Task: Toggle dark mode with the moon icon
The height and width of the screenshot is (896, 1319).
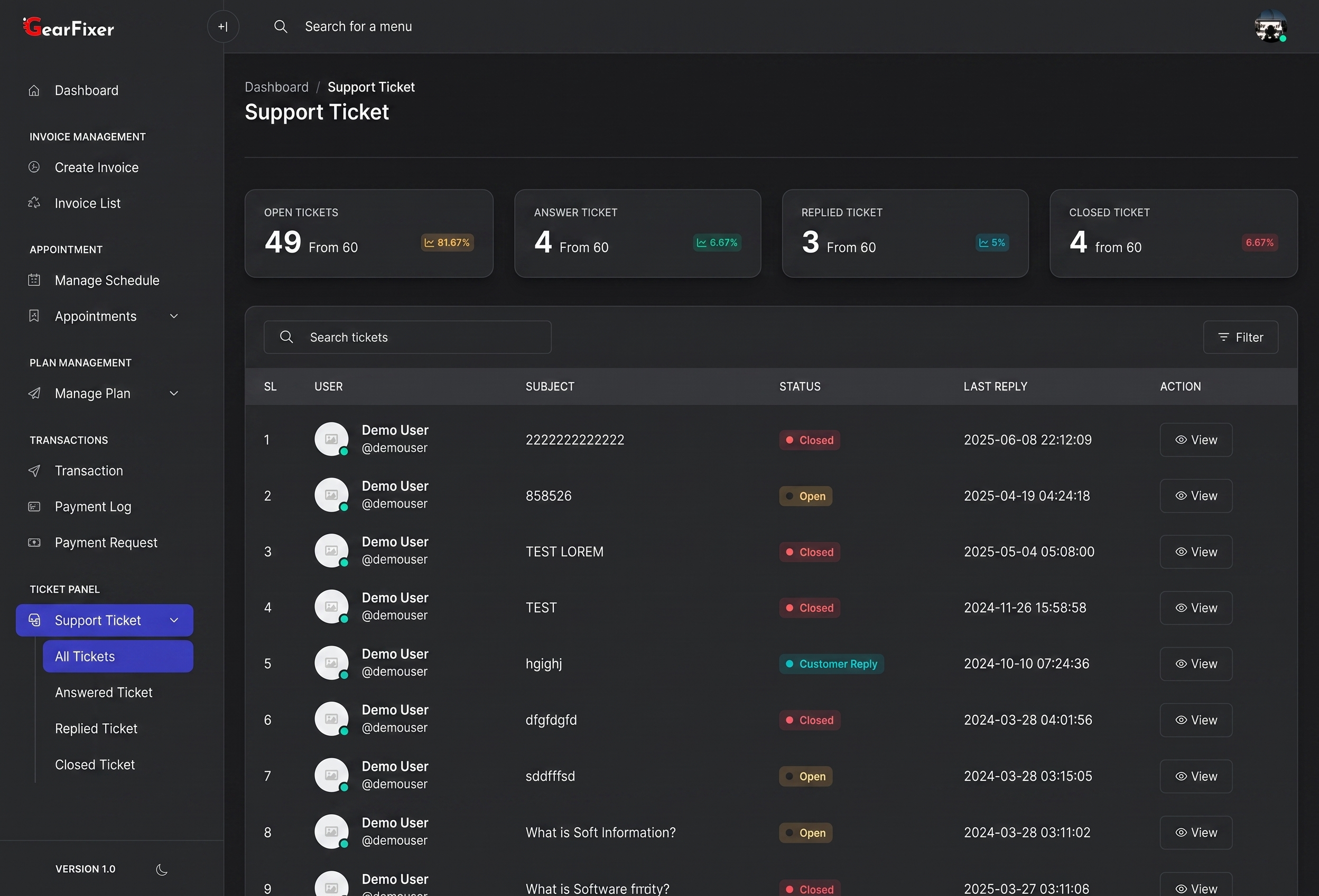Action: pos(162,870)
